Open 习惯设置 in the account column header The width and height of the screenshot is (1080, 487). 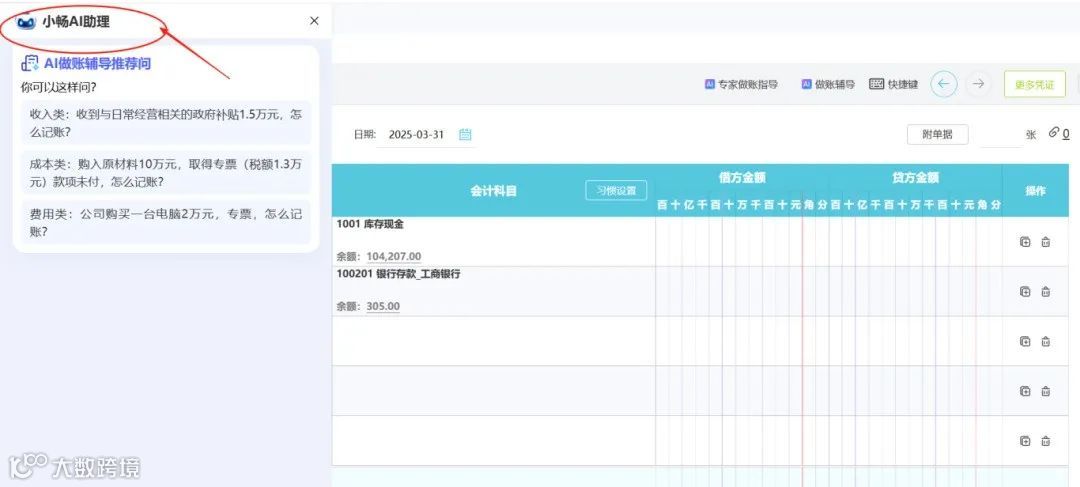(x=616, y=191)
